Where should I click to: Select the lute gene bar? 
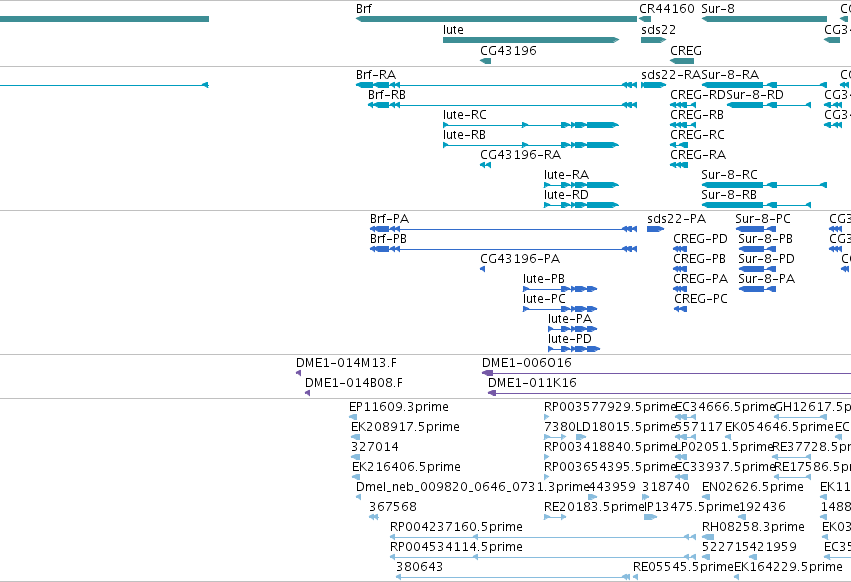click(x=531, y=40)
